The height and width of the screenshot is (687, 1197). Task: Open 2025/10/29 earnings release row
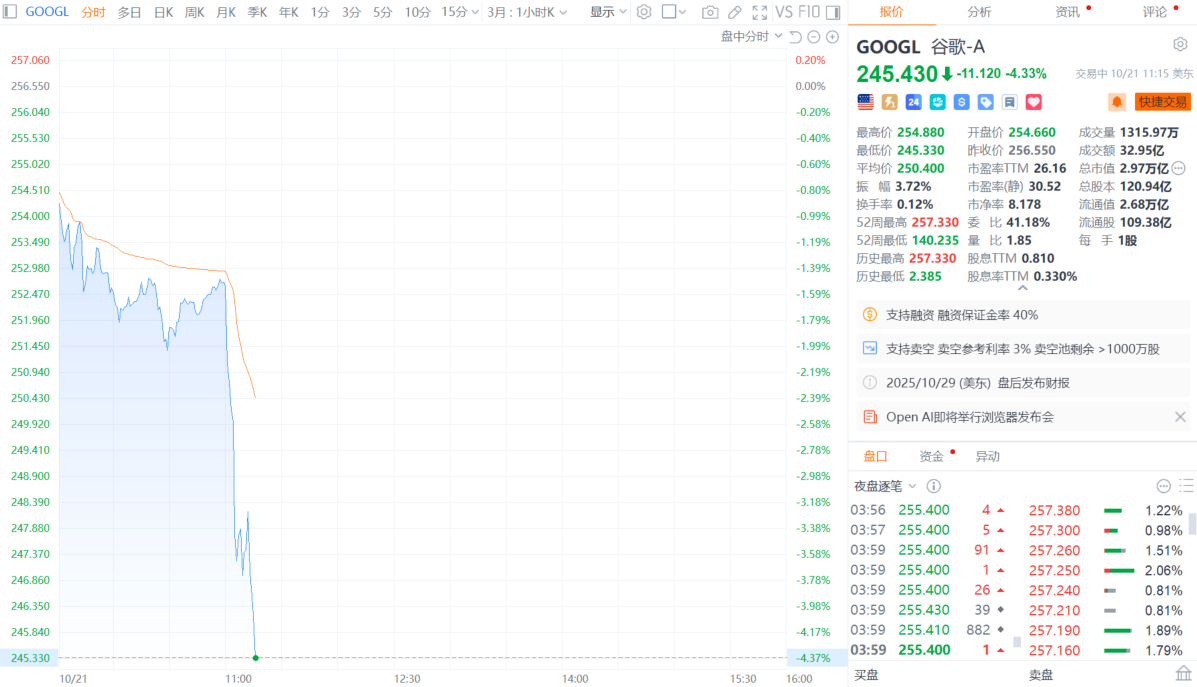click(1023, 382)
